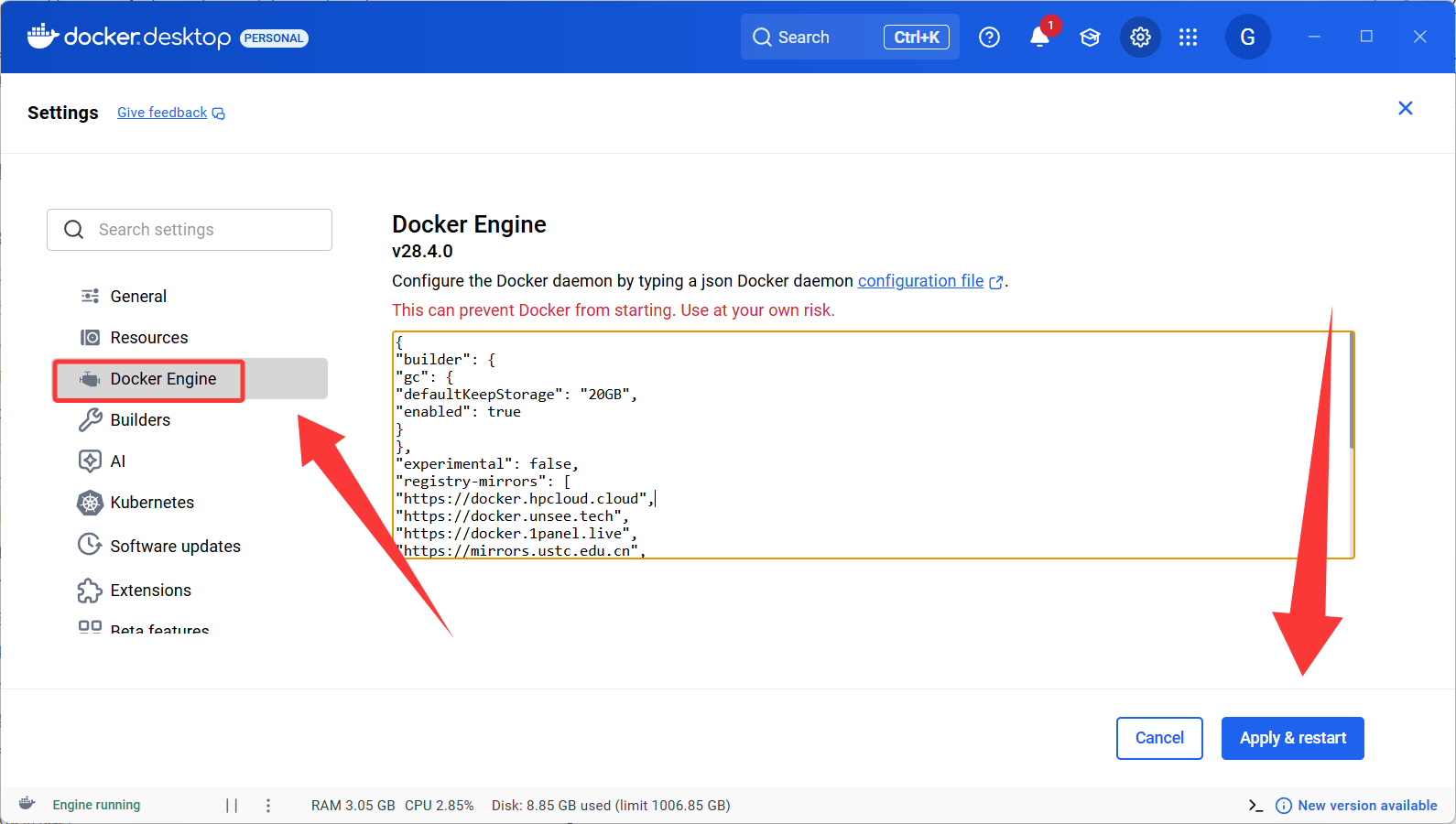The image size is (1456, 824).
Task: Click the Docker whale logo in the header
Action: click(43, 37)
